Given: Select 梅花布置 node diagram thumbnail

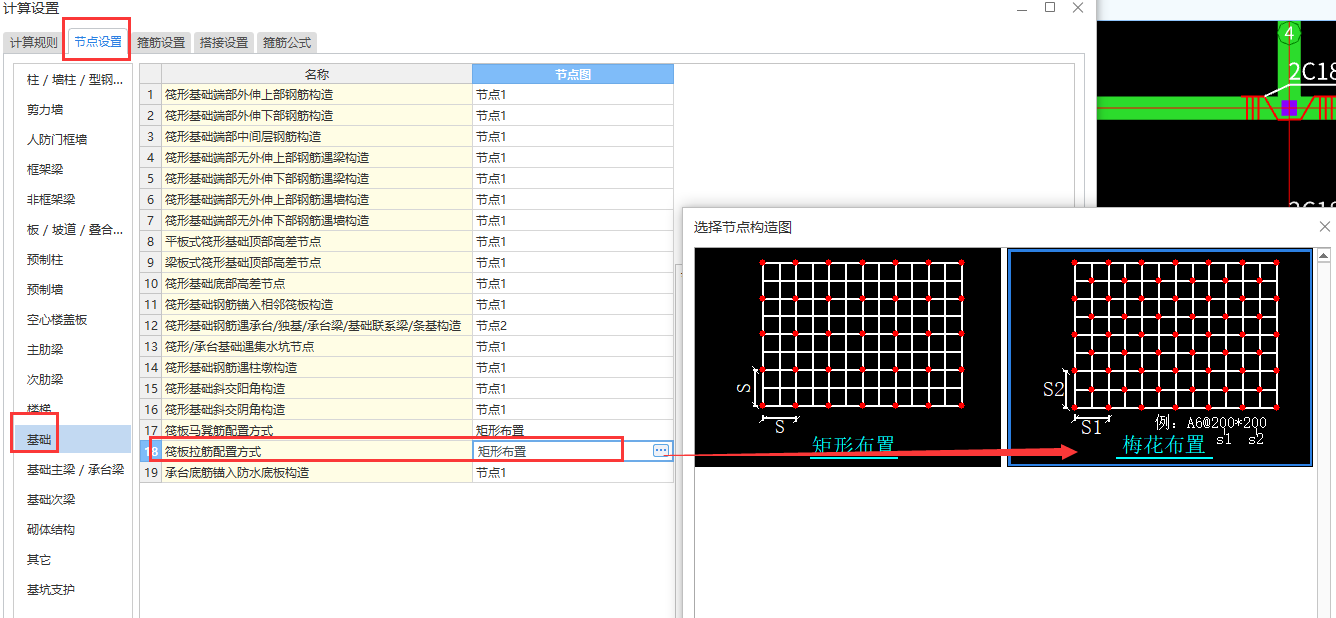Looking at the screenshot, I should point(1160,357).
